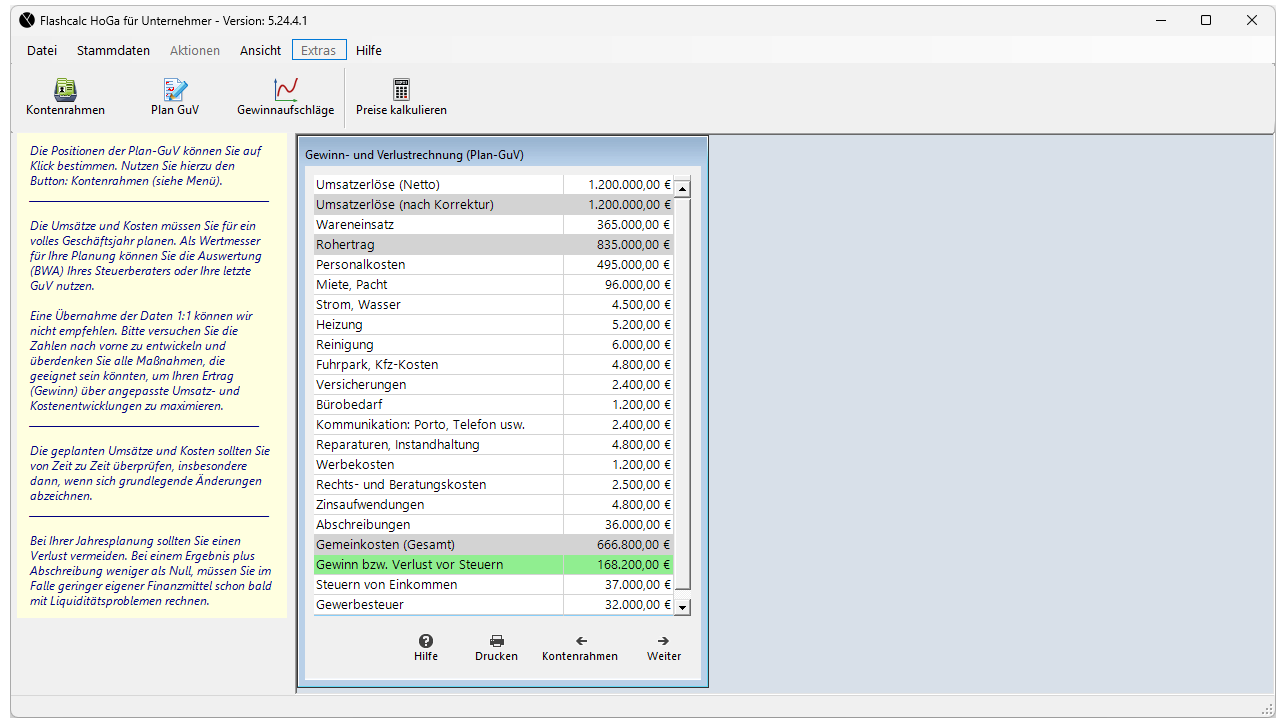Go back using Kontenrahmen left arrow
The width and height of the screenshot is (1286, 723).
[580, 641]
